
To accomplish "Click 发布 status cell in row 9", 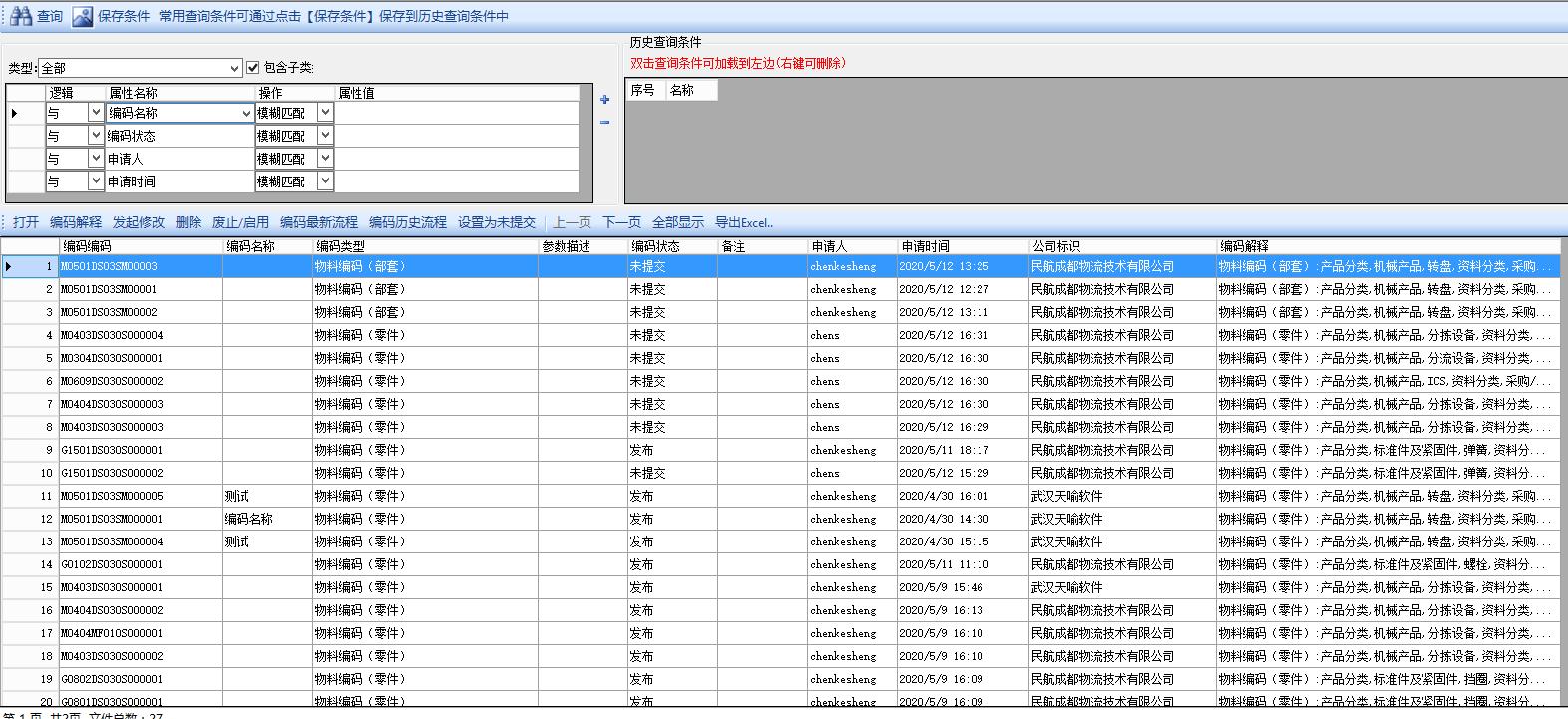I will tap(672, 450).
